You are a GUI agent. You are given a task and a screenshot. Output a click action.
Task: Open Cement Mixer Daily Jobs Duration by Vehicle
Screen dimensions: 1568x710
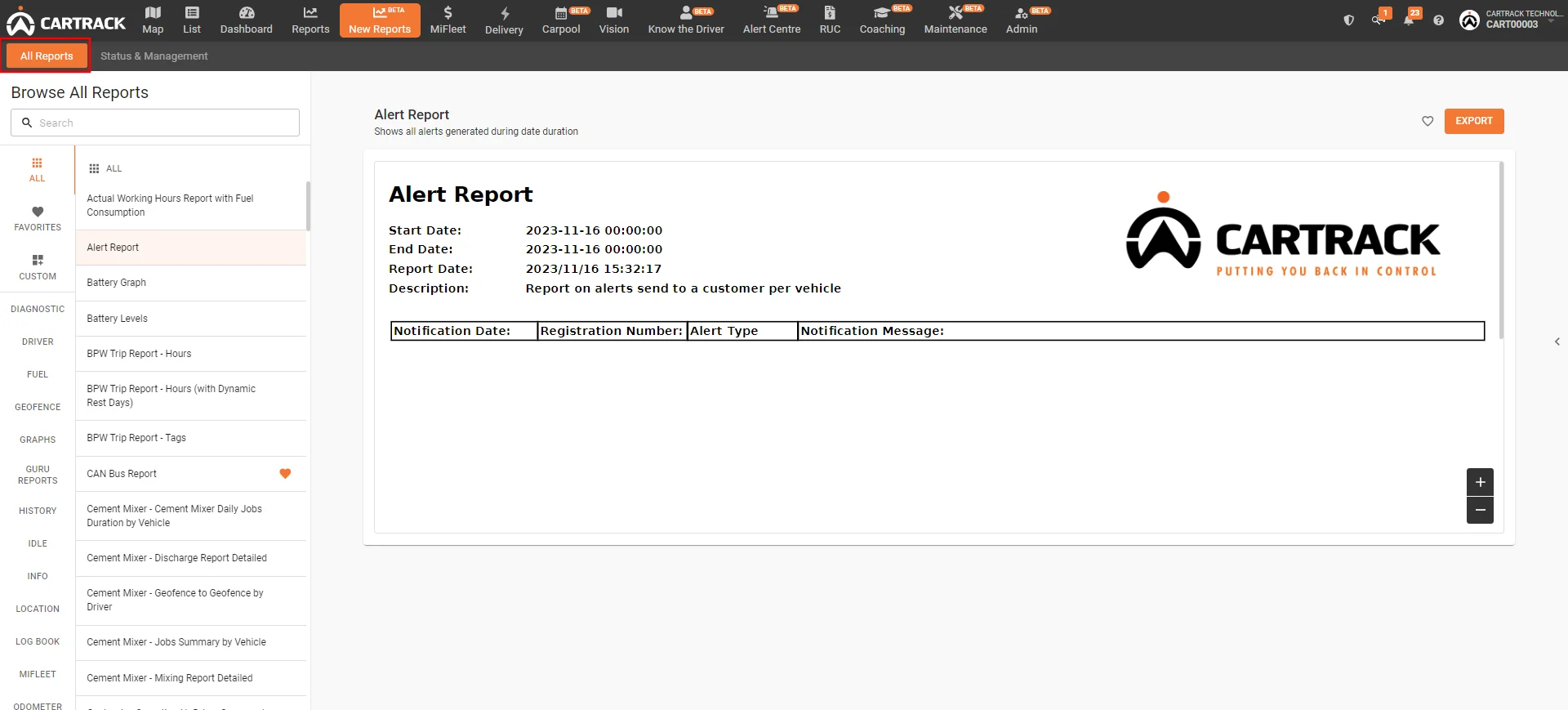[x=191, y=516]
